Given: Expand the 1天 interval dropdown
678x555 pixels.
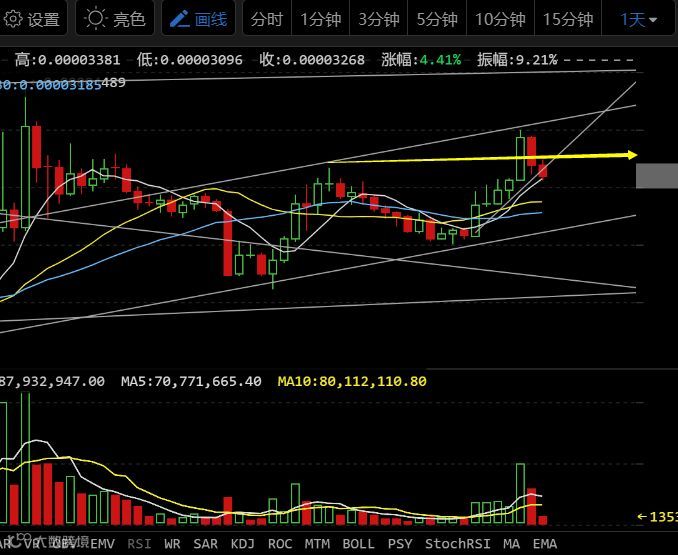Looking at the screenshot, I should pyautogui.click(x=639, y=19).
